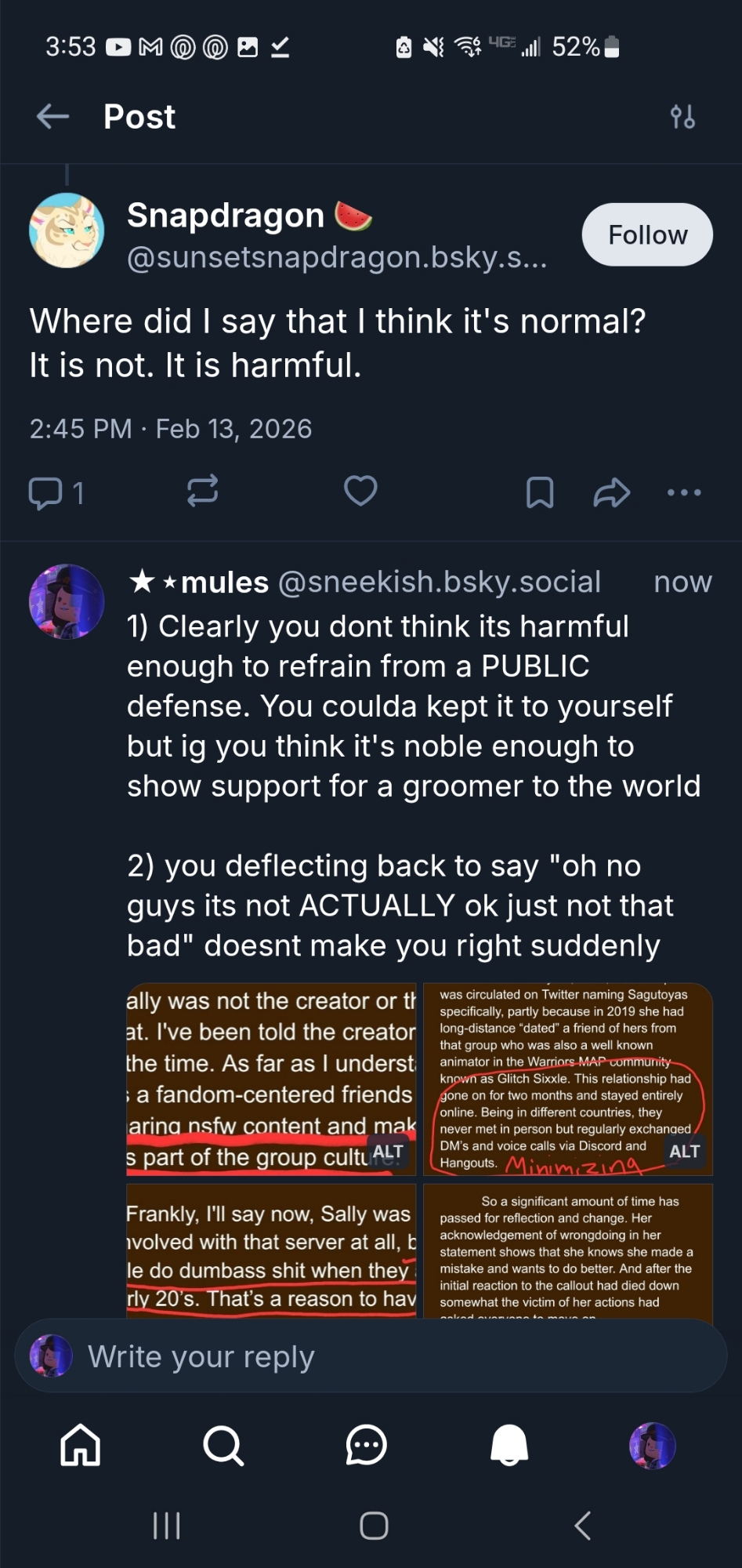Go back using the Post header arrow
This screenshot has height=1568, width=742.
point(52,117)
